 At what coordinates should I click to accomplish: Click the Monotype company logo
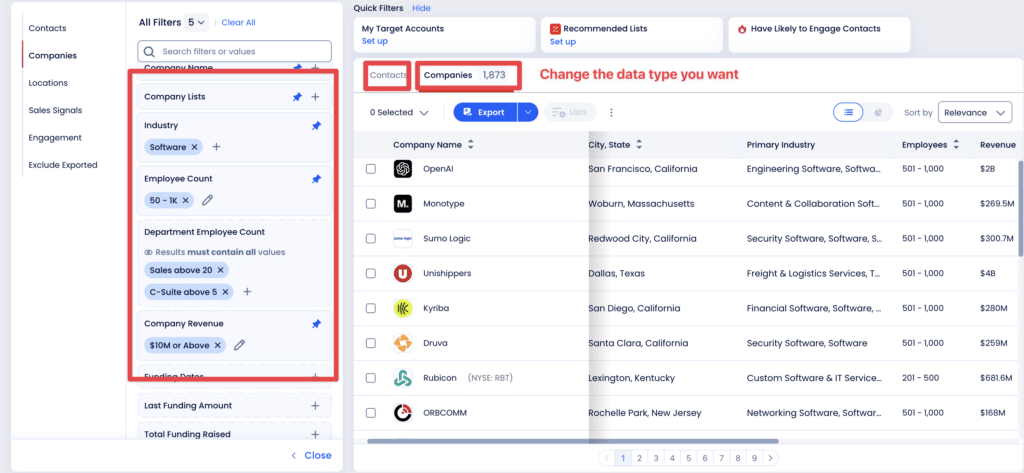point(403,204)
